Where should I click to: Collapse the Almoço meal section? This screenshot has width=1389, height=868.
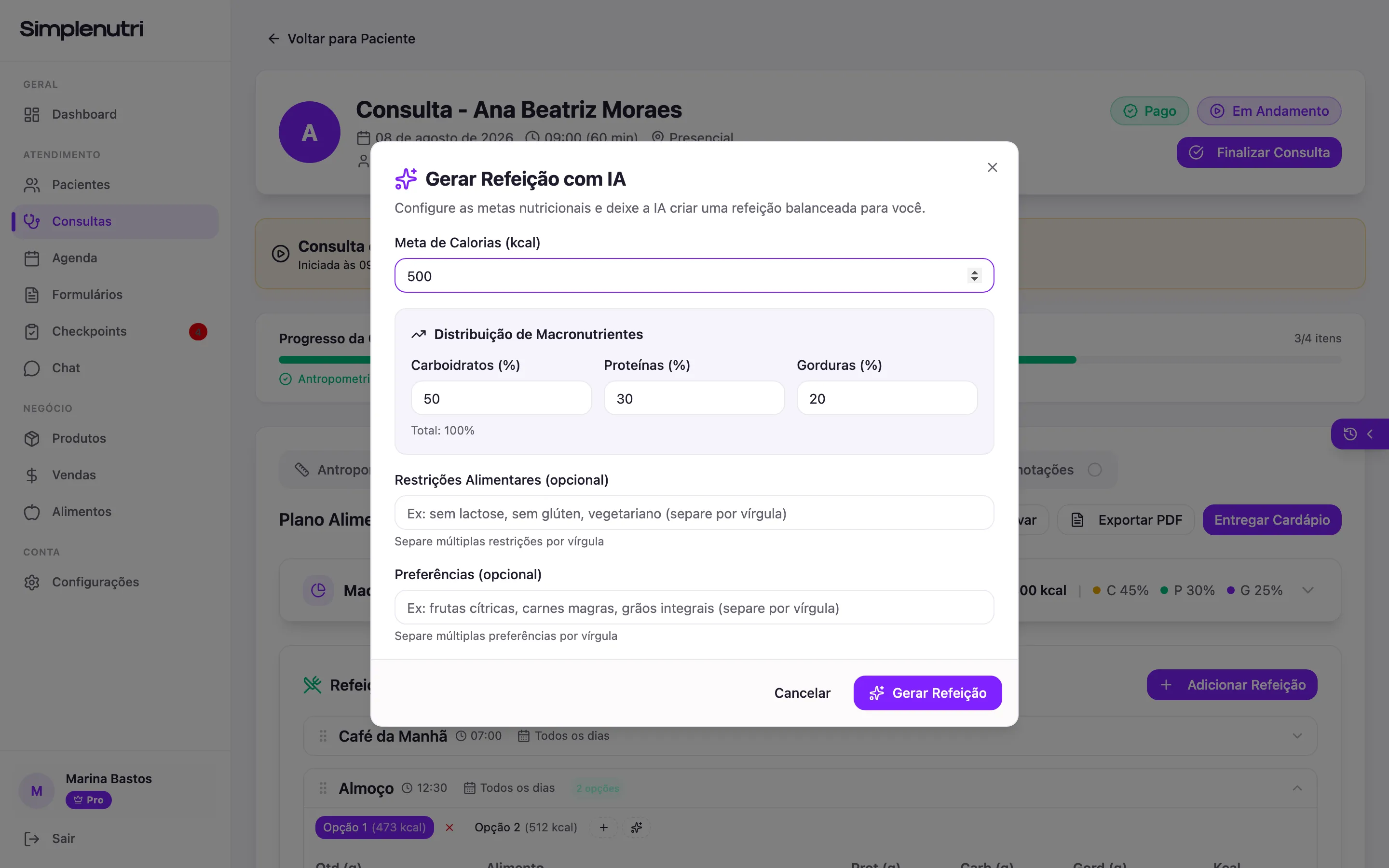1296,788
